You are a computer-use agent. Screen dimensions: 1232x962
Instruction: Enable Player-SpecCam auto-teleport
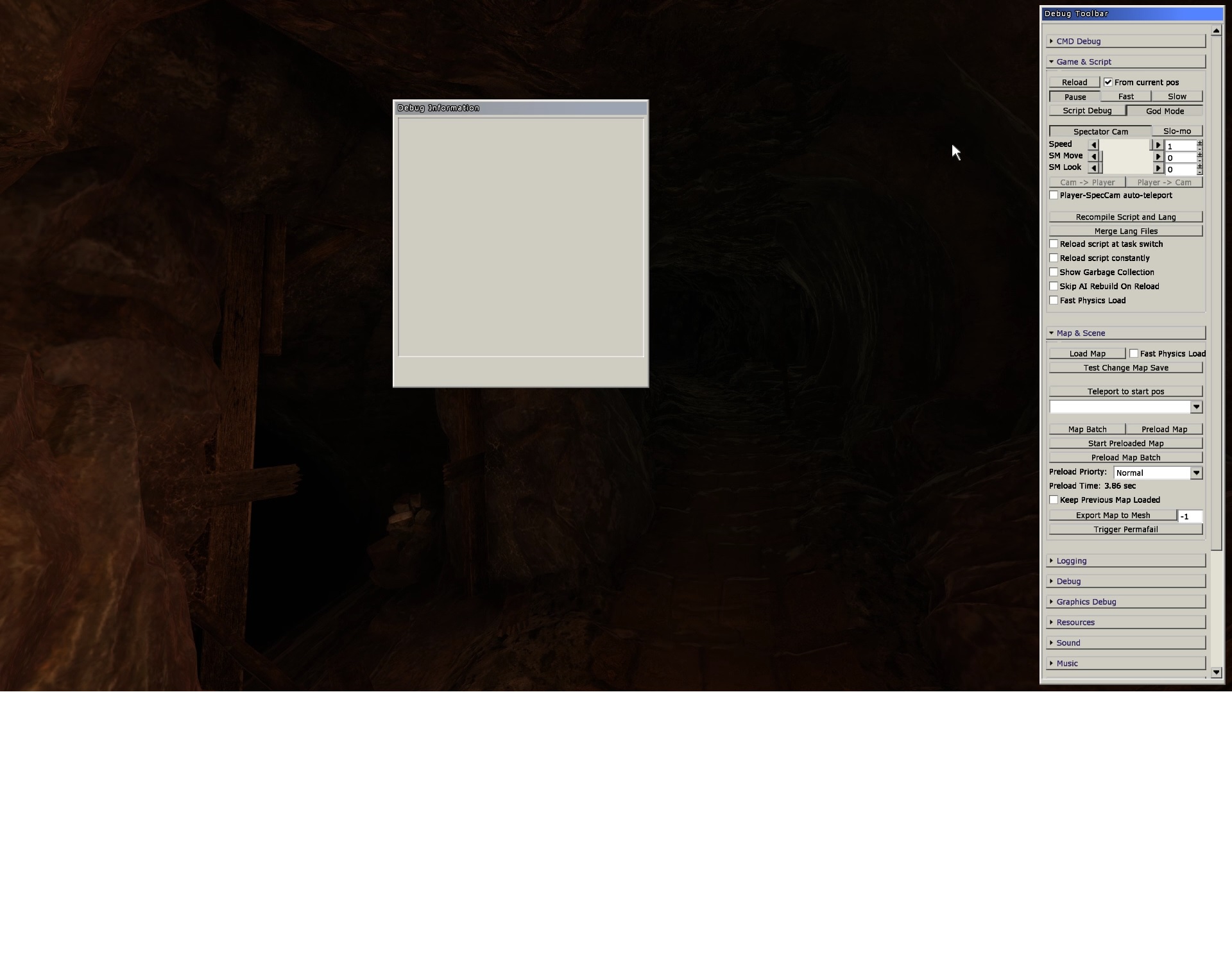point(1054,195)
